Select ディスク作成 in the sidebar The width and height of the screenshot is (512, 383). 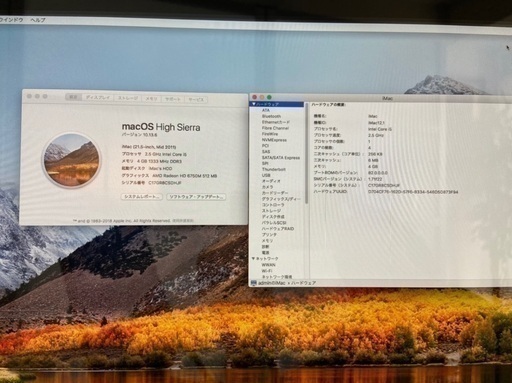pyautogui.click(x=273, y=217)
